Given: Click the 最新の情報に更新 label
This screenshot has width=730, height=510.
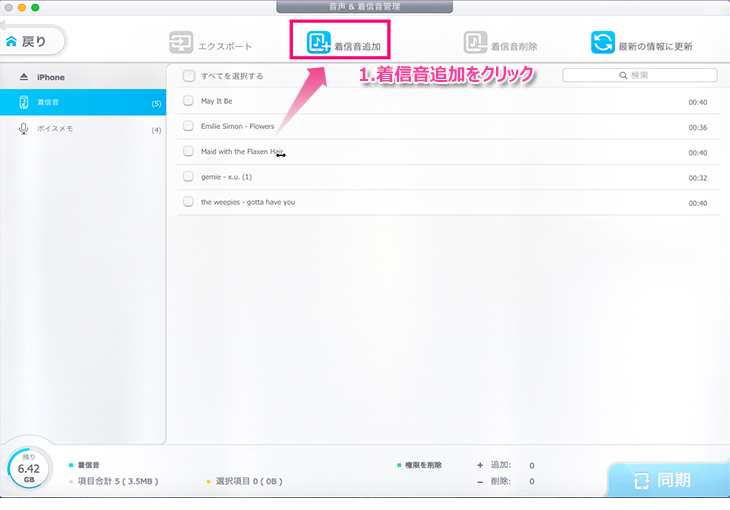Looking at the screenshot, I should pos(656,47).
